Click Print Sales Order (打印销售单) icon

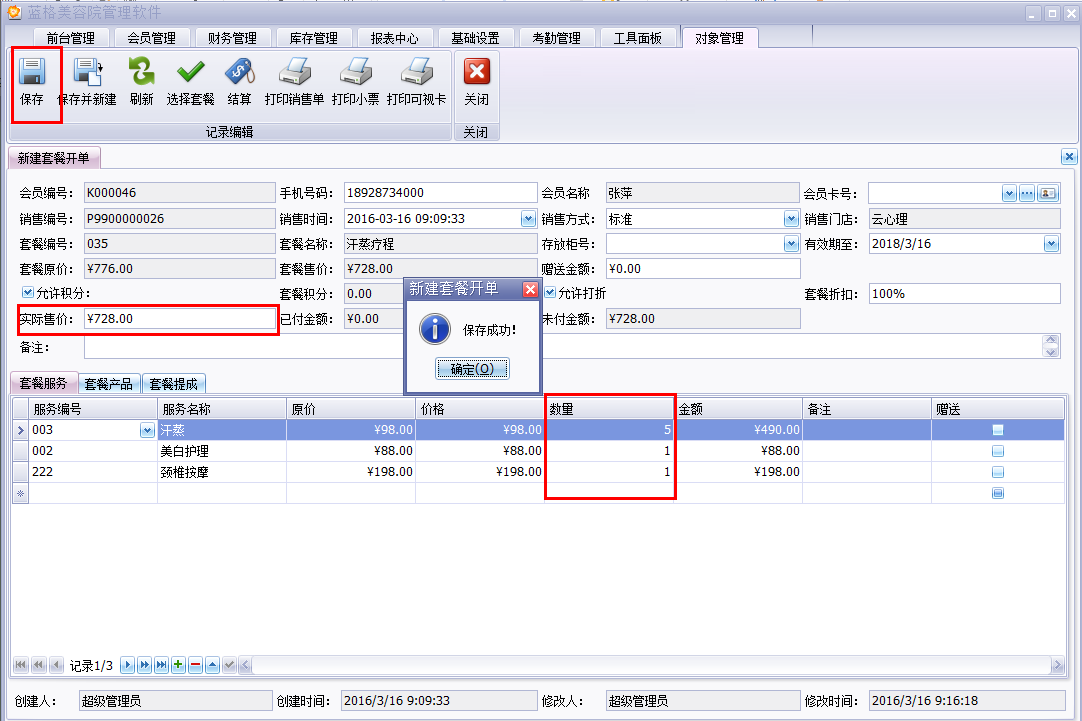coord(294,74)
